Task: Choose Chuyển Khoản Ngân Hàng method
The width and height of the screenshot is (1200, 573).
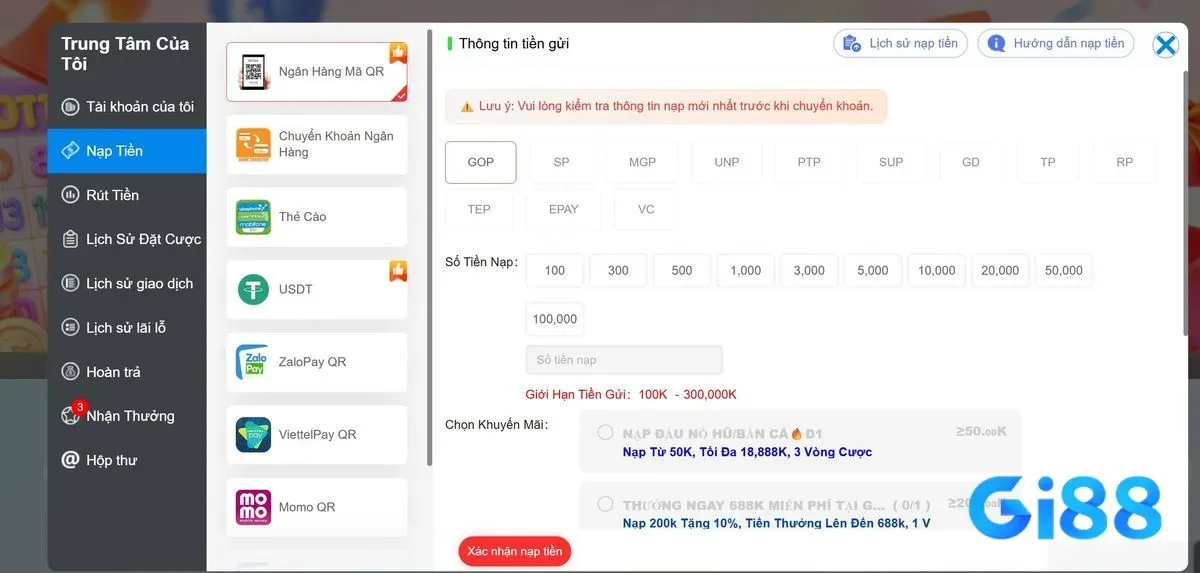Action: [317, 144]
